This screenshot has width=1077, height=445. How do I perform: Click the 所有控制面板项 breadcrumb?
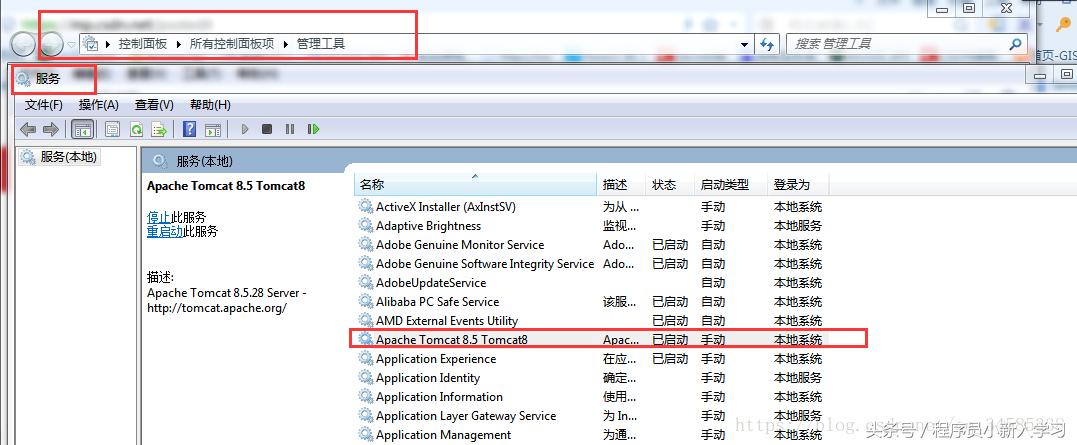click(x=231, y=44)
